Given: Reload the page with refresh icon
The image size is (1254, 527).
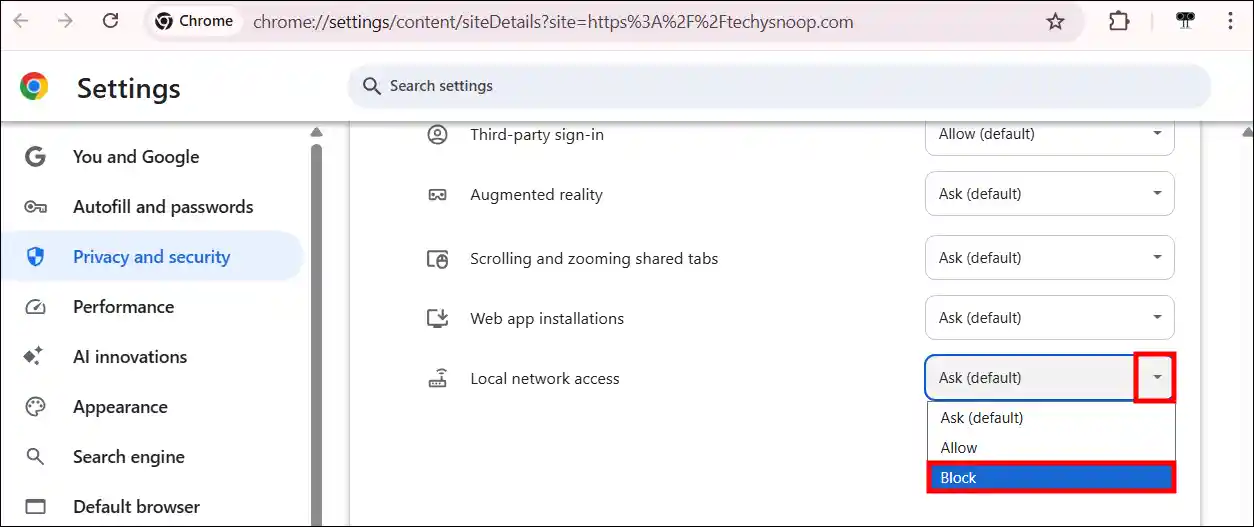Looking at the screenshot, I should pos(111,21).
